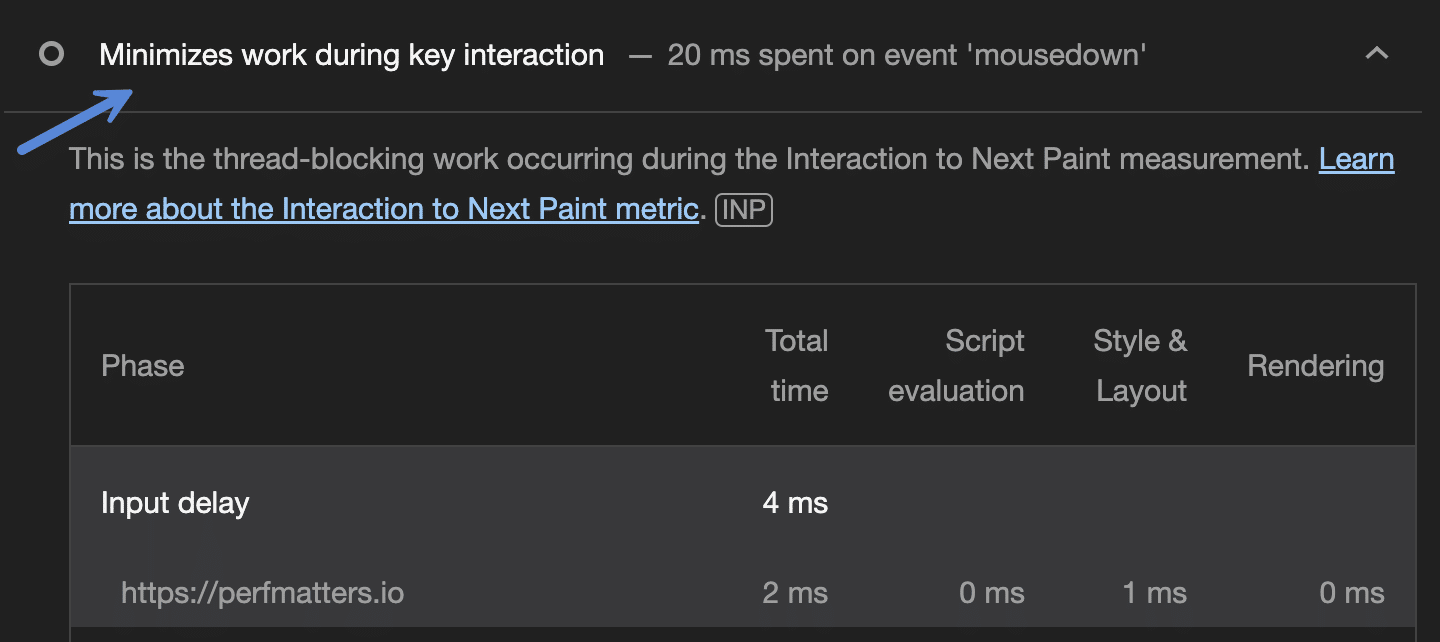Click the INP metric badge
This screenshot has width=1440, height=642.
point(744,210)
